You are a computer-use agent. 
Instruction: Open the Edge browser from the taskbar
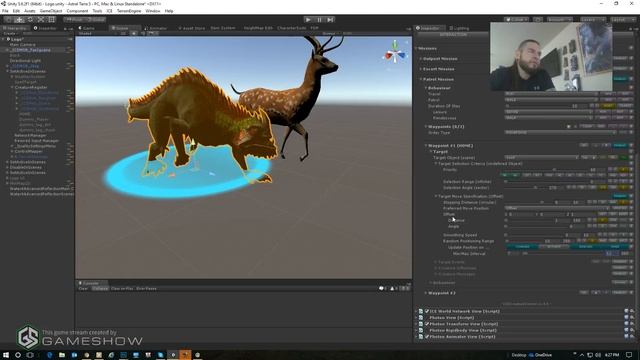49,355
